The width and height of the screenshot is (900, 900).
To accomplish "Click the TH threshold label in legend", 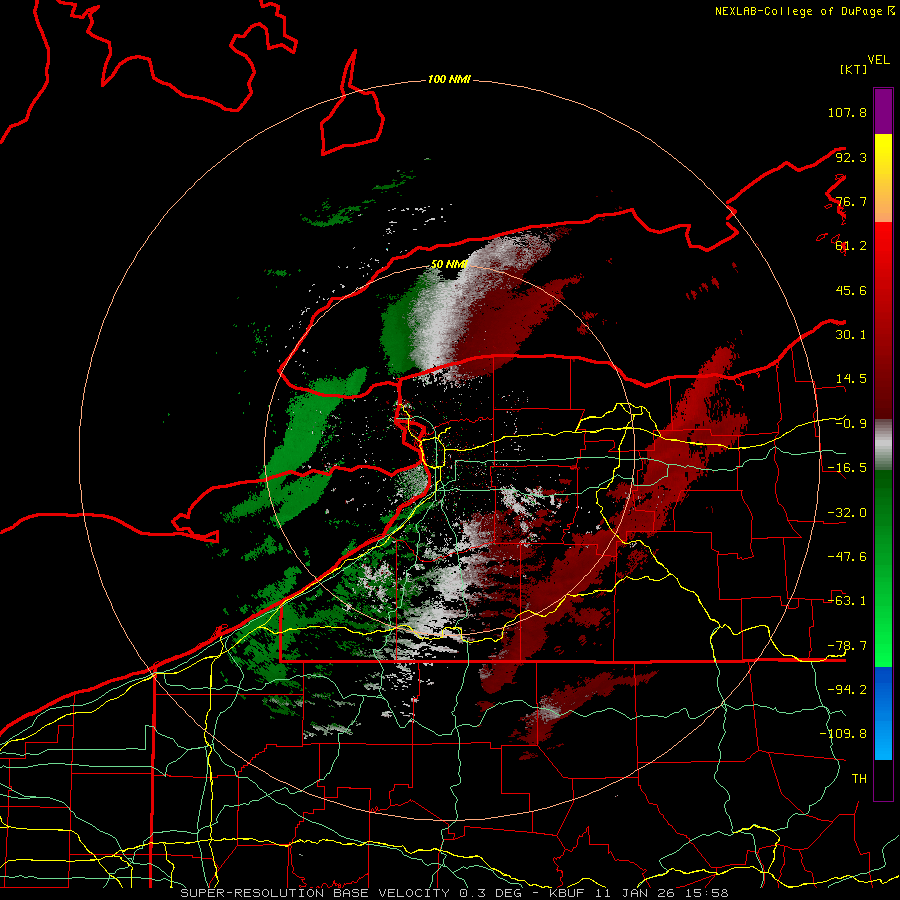I will pyautogui.click(x=859, y=779).
